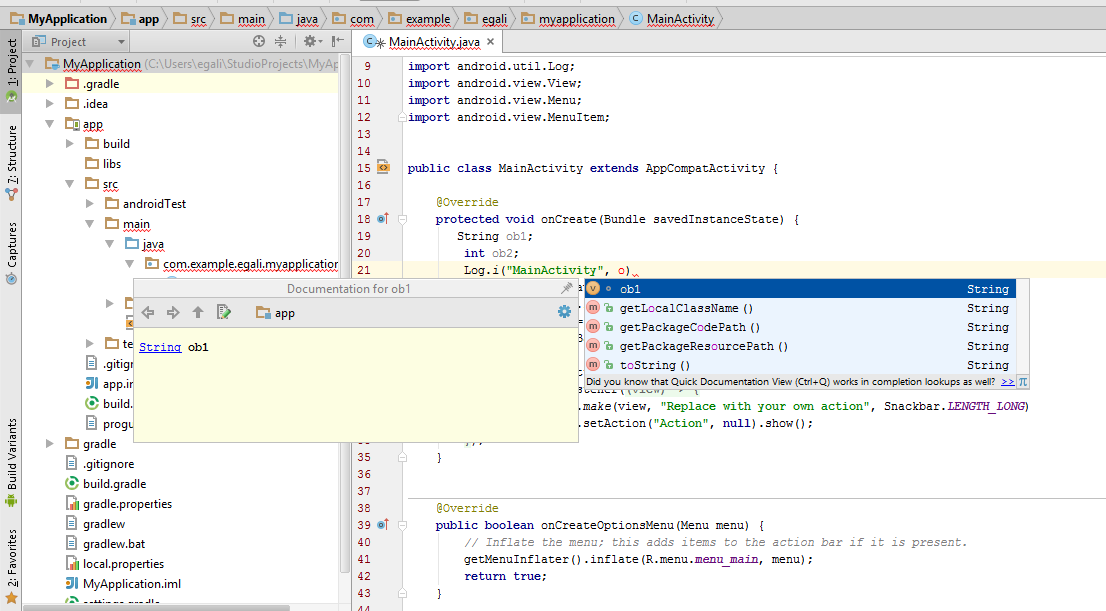Click the edit source icon in Documentation popup
The width and height of the screenshot is (1106, 611).
(x=224, y=312)
